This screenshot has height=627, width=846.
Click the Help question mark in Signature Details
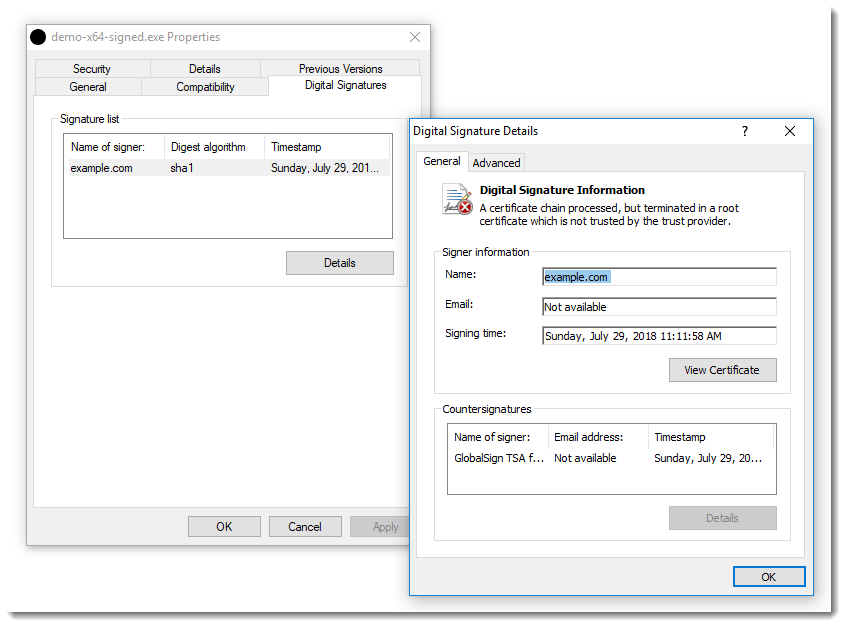pos(744,131)
